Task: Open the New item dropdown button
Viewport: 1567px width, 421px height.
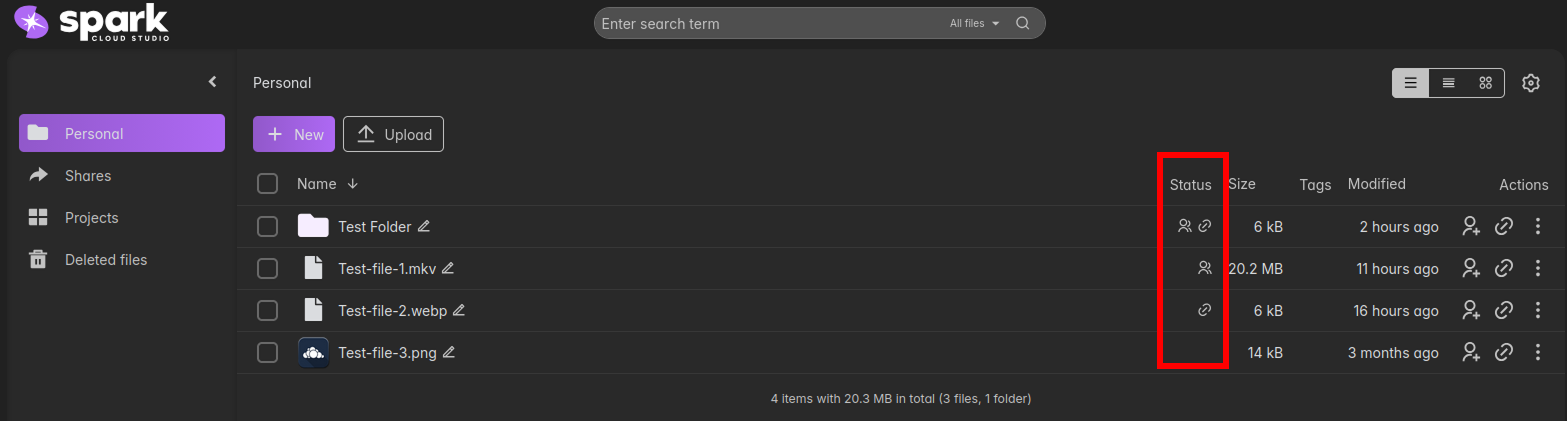Action: pyautogui.click(x=294, y=135)
